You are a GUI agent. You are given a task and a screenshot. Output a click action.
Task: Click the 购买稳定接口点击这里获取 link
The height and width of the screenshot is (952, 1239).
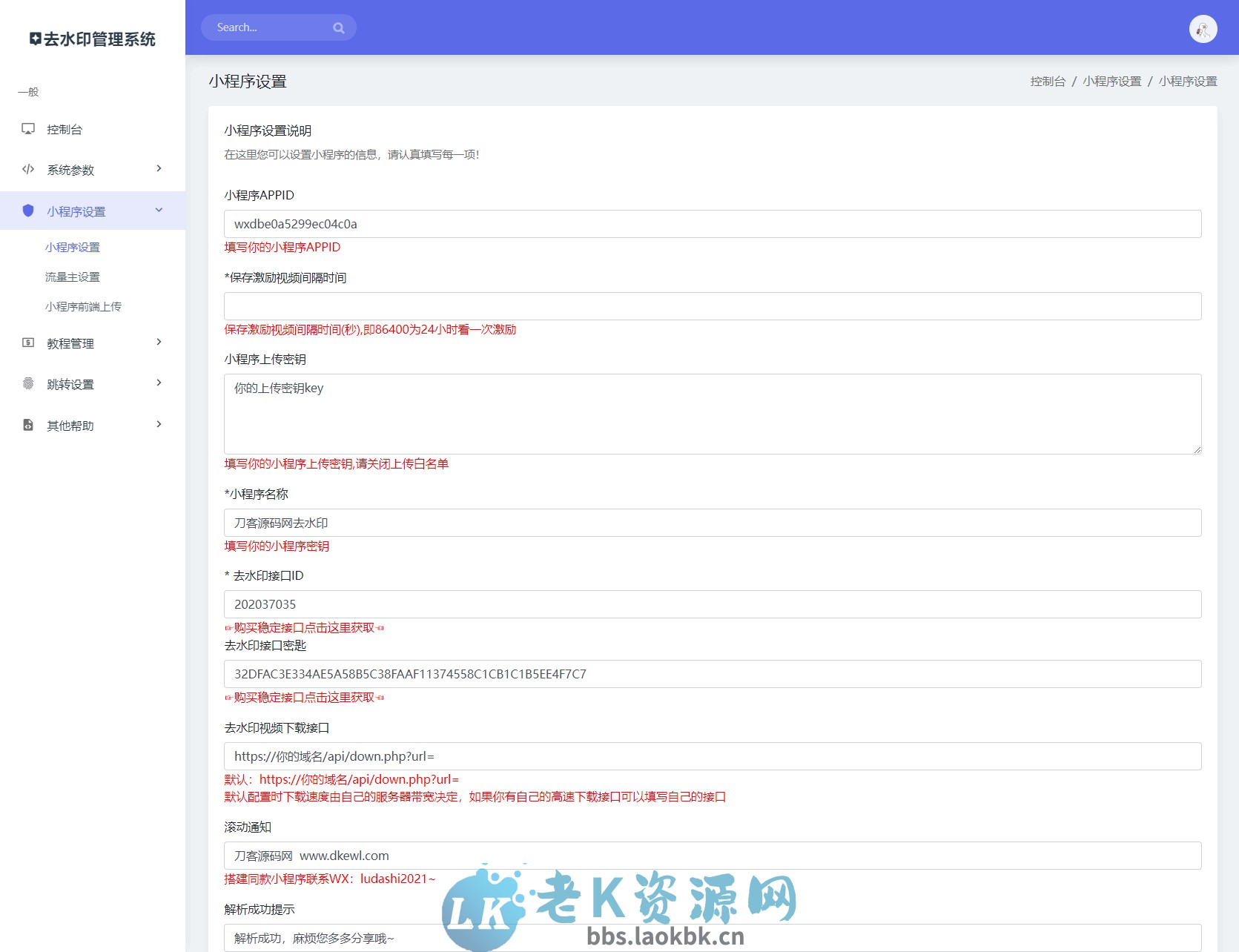point(303,628)
